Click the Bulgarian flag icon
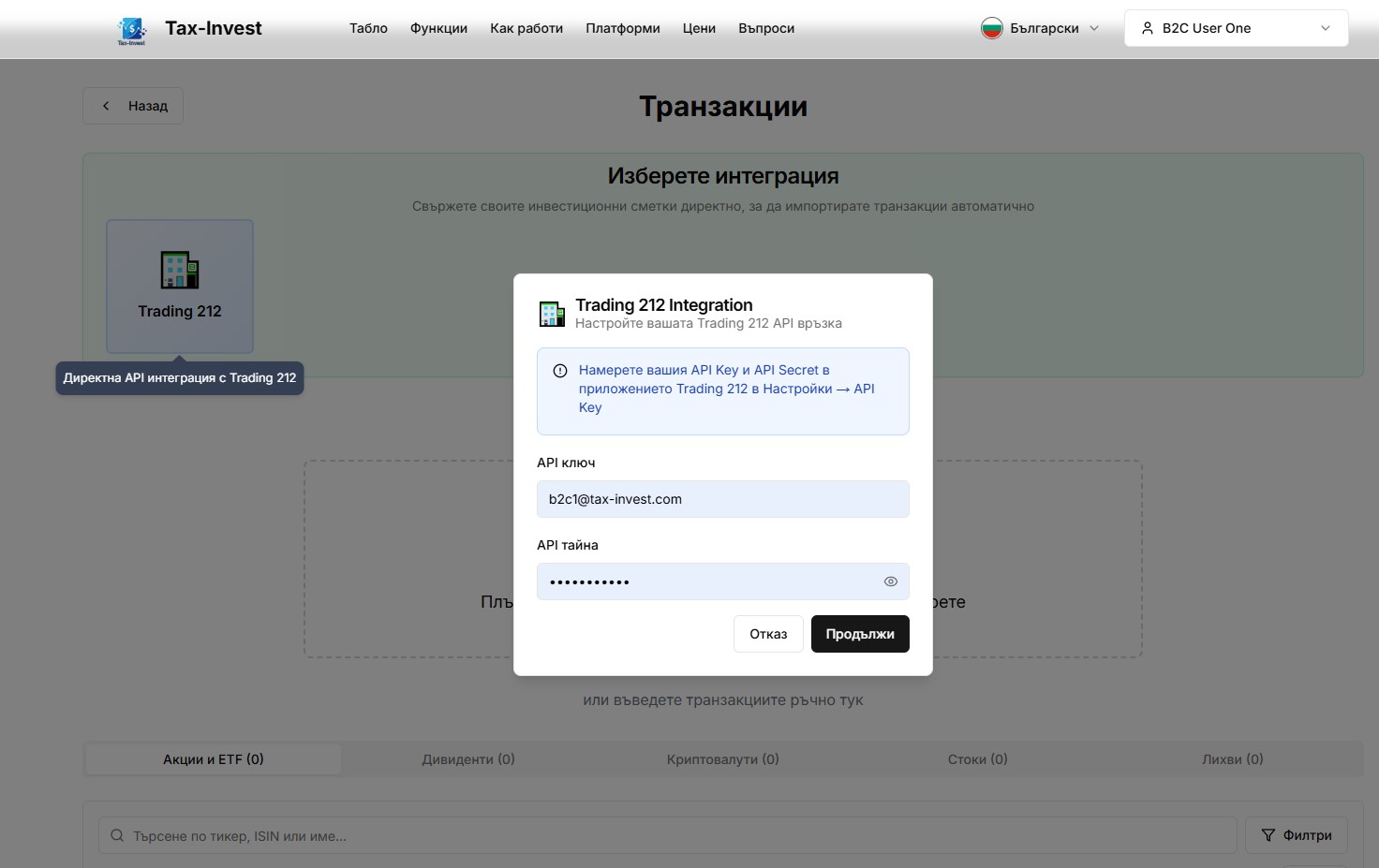The width and height of the screenshot is (1379, 868). point(991,28)
